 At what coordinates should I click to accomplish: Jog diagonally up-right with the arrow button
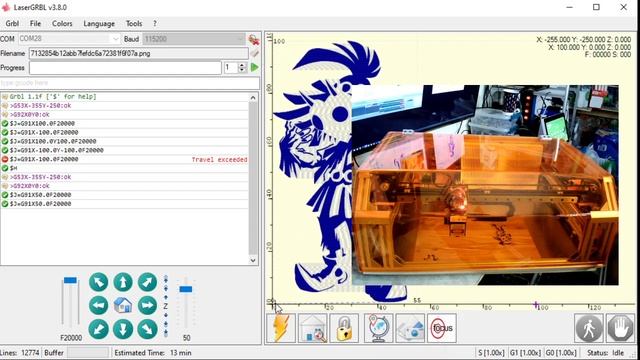pos(147,282)
